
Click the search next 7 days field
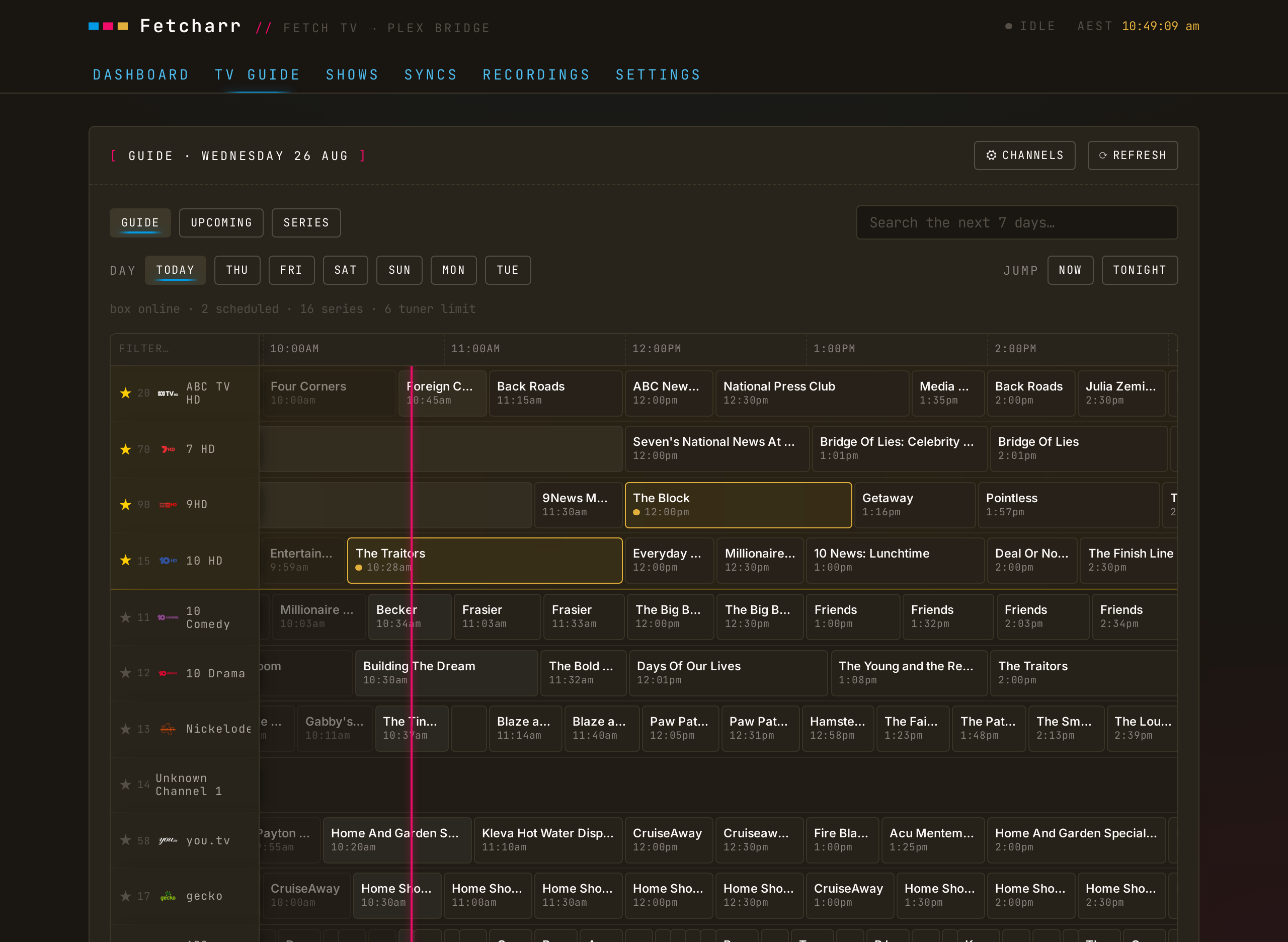point(1017,222)
